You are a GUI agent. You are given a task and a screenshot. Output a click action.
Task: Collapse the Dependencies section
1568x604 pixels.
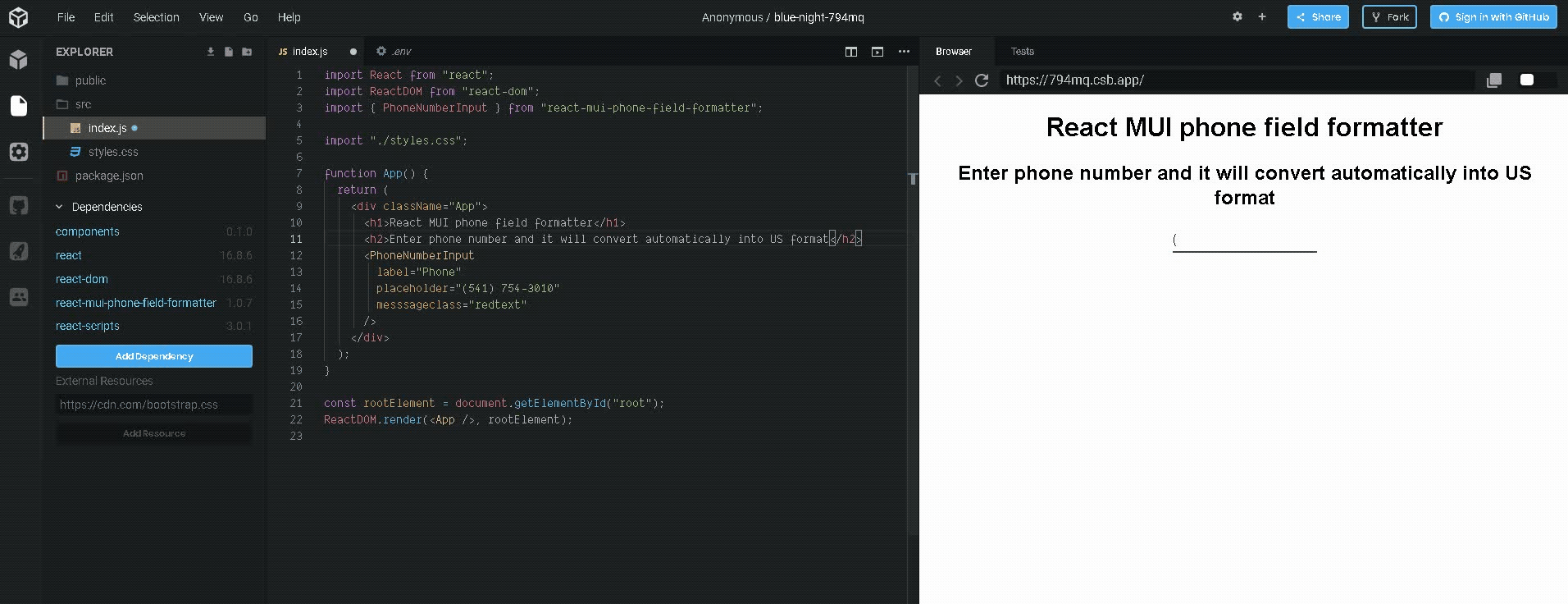pos(59,207)
